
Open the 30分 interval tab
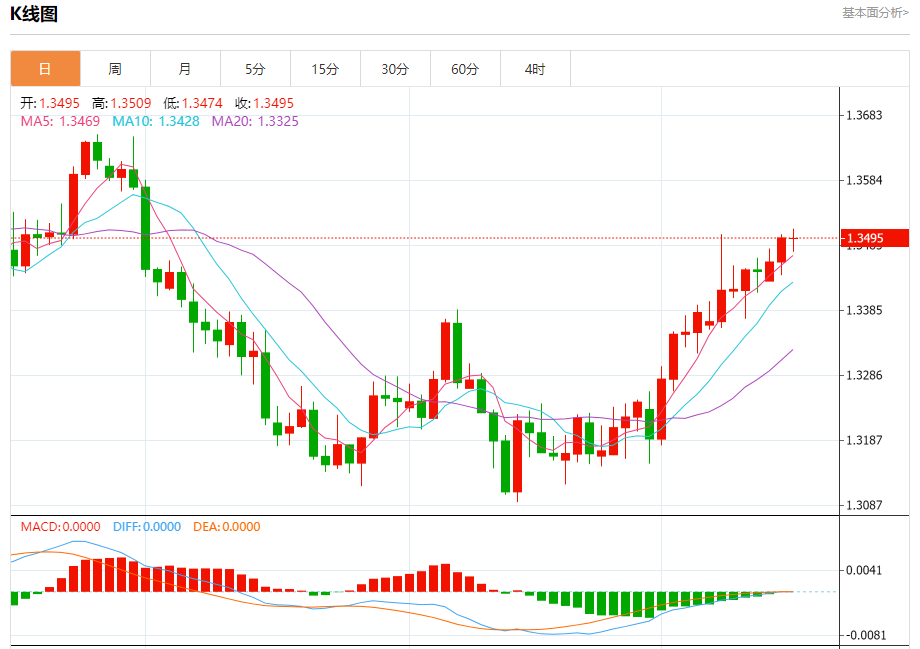(x=395, y=69)
